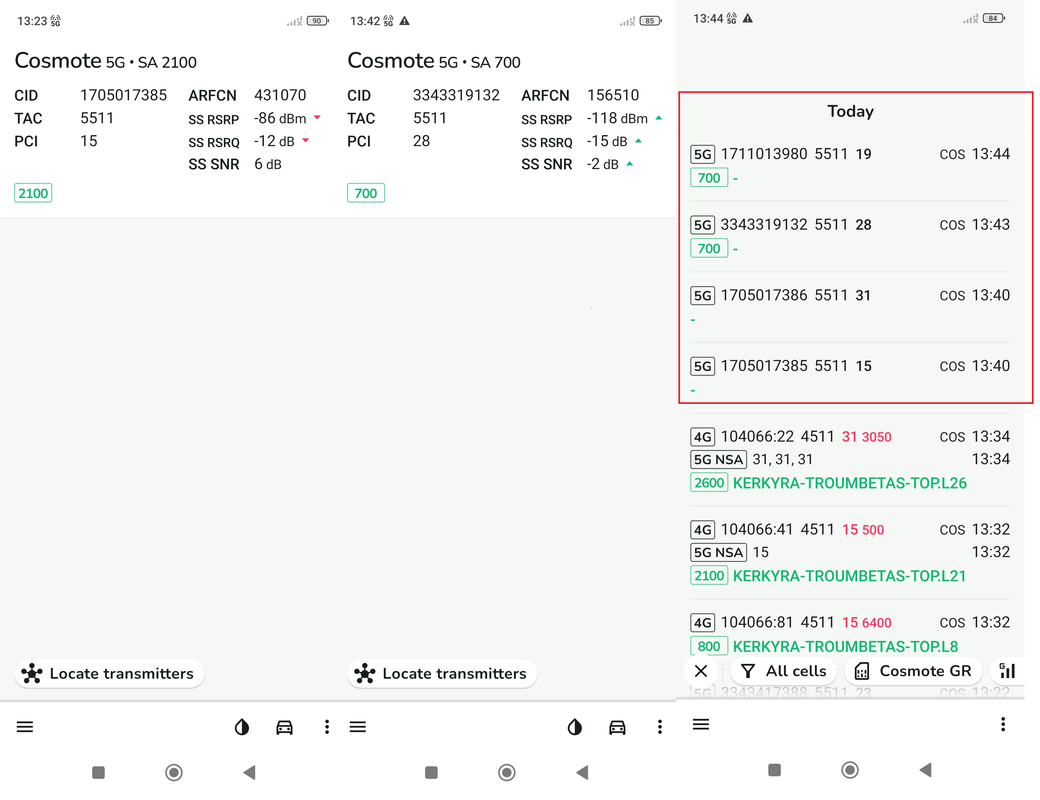Tap the green 2100 band badge on SA 2100 card
This screenshot has width=1040, height=800.
[x=33, y=193]
